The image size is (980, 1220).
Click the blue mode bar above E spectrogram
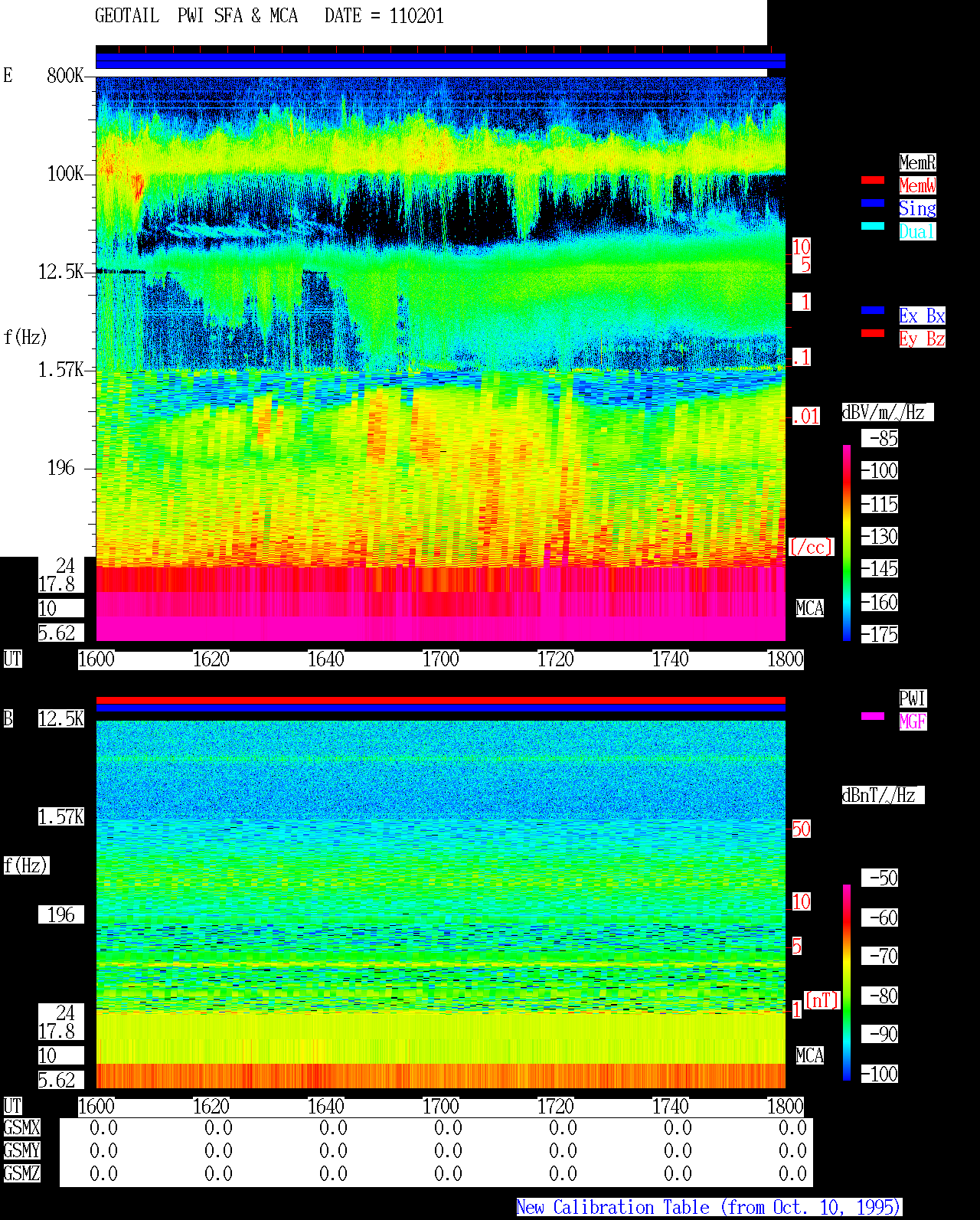(440, 61)
